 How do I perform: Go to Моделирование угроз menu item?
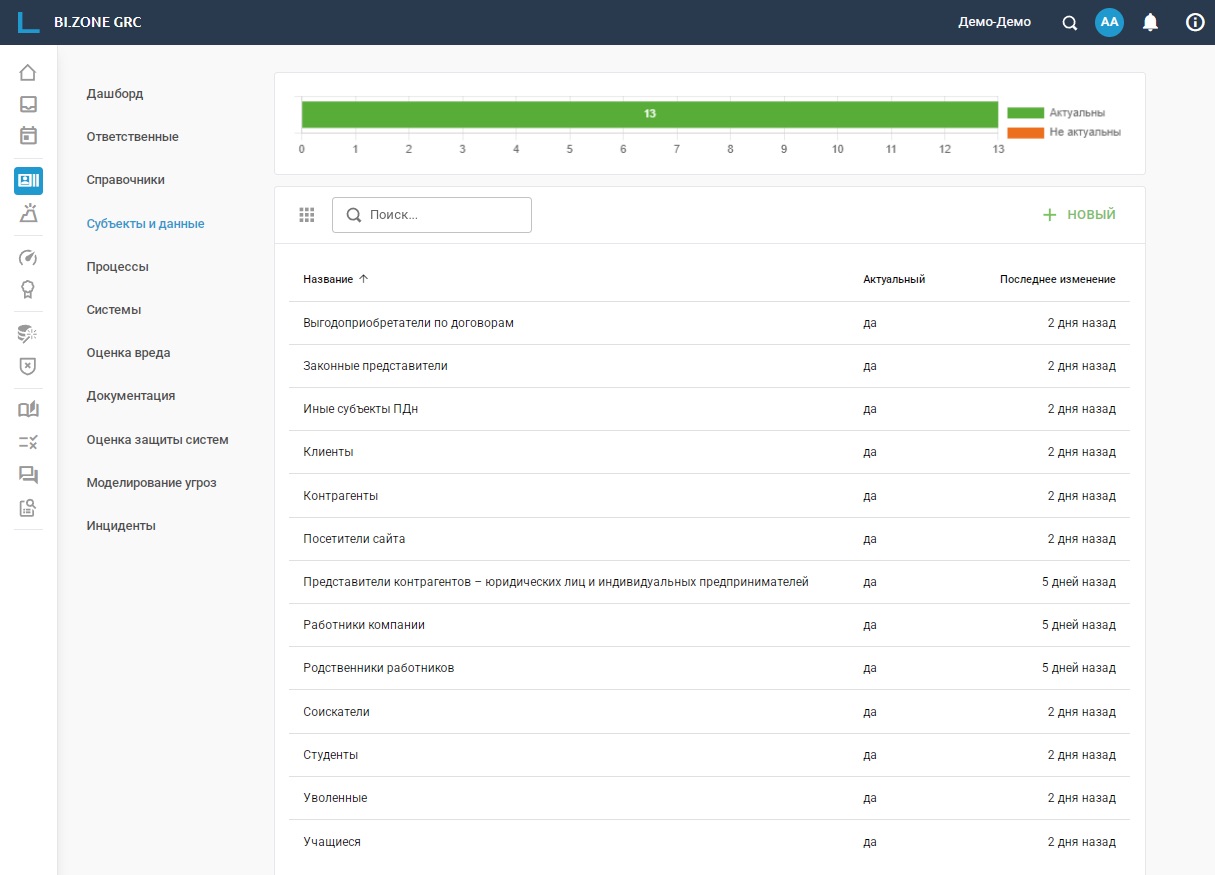coord(151,483)
